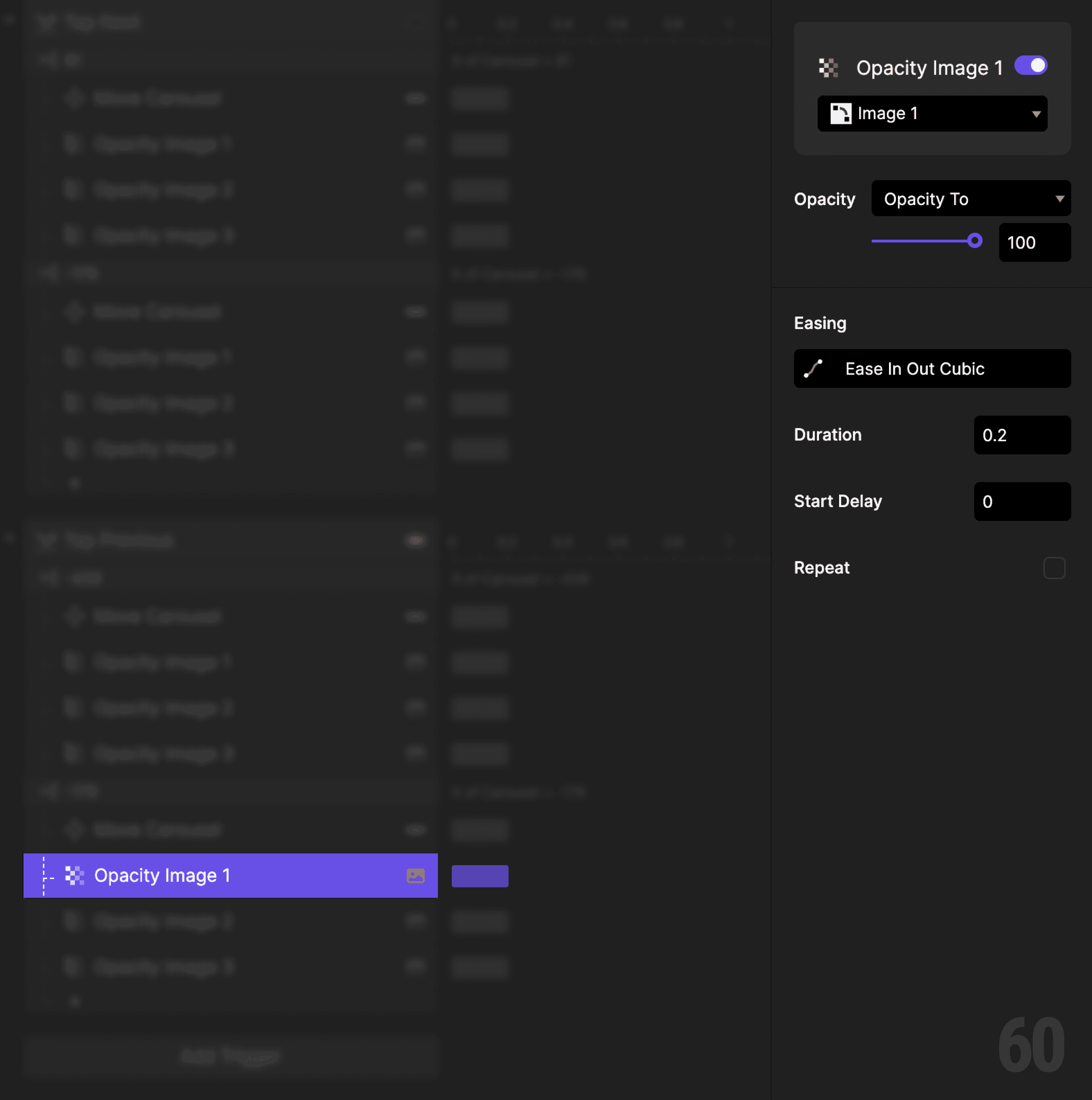Click the Opacity label in the properties panel
The height and width of the screenshot is (1100, 1092).
[824, 199]
